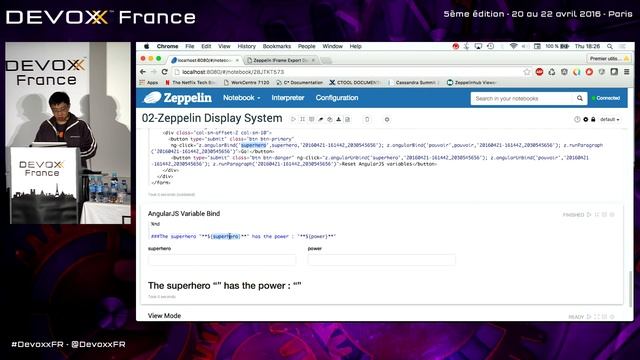Viewport: 640px width, 360px height.
Task: Run the View Mode paragraph
Action: pyautogui.click(x=589, y=317)
